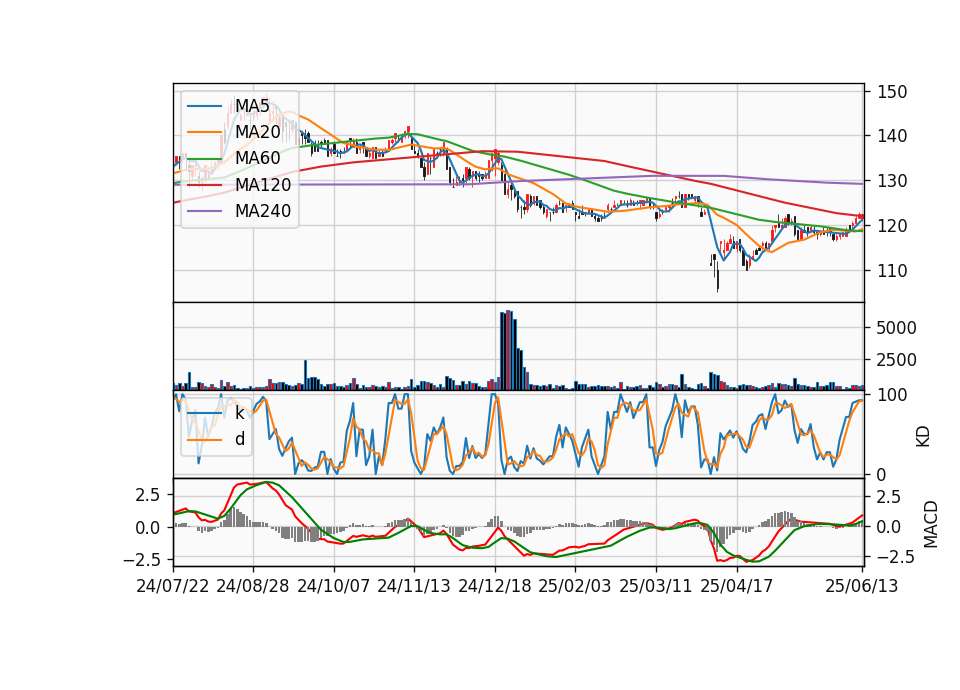Click the 140 price axis tick
The width and height of the screenshot is (960, 690).
(892, 136)
